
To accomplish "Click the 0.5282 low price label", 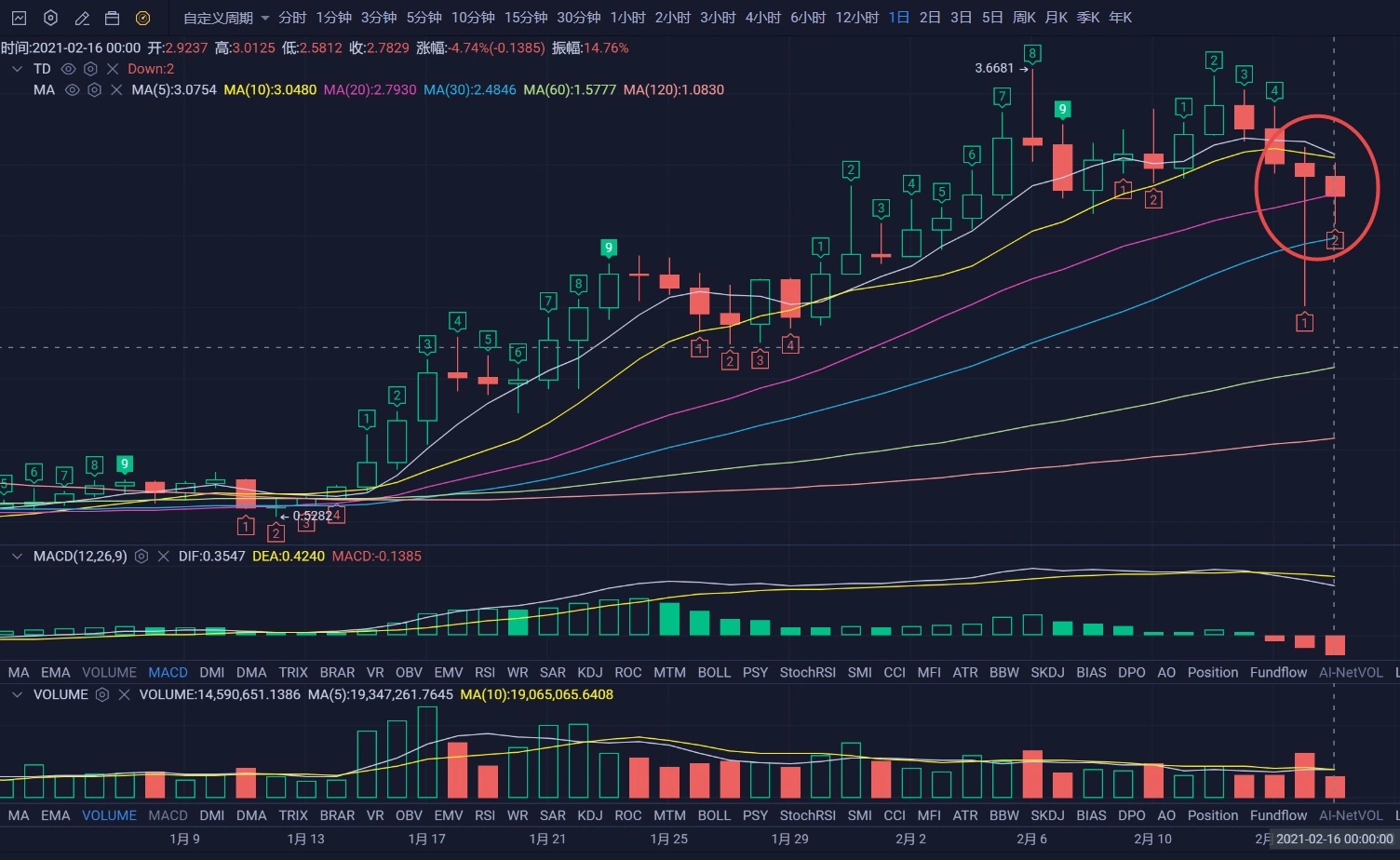I will [312, 516].
